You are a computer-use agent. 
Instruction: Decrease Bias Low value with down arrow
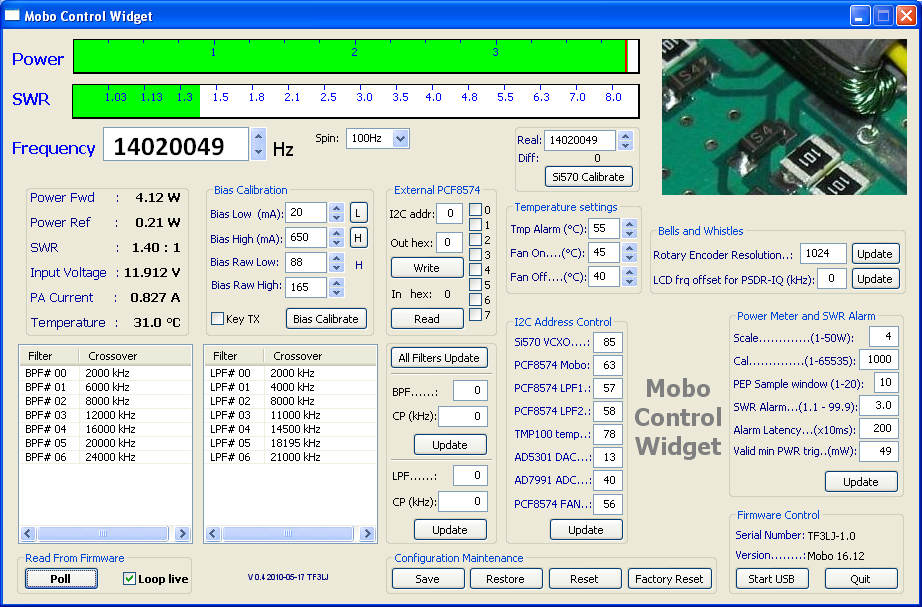pyautogui.click(x=336, y=218)
